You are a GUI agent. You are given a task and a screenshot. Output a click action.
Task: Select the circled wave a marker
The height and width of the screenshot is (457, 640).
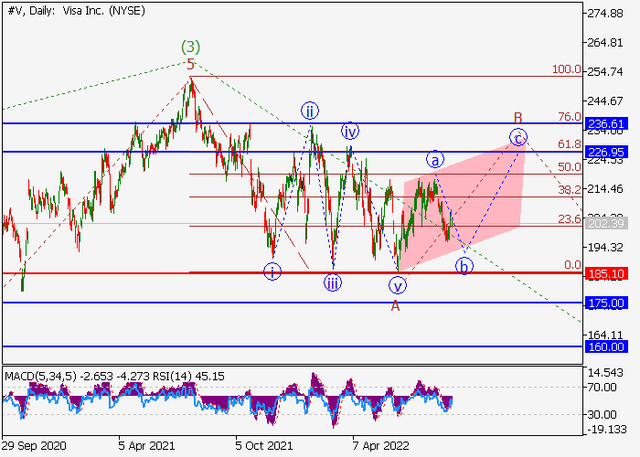point(435,159)
